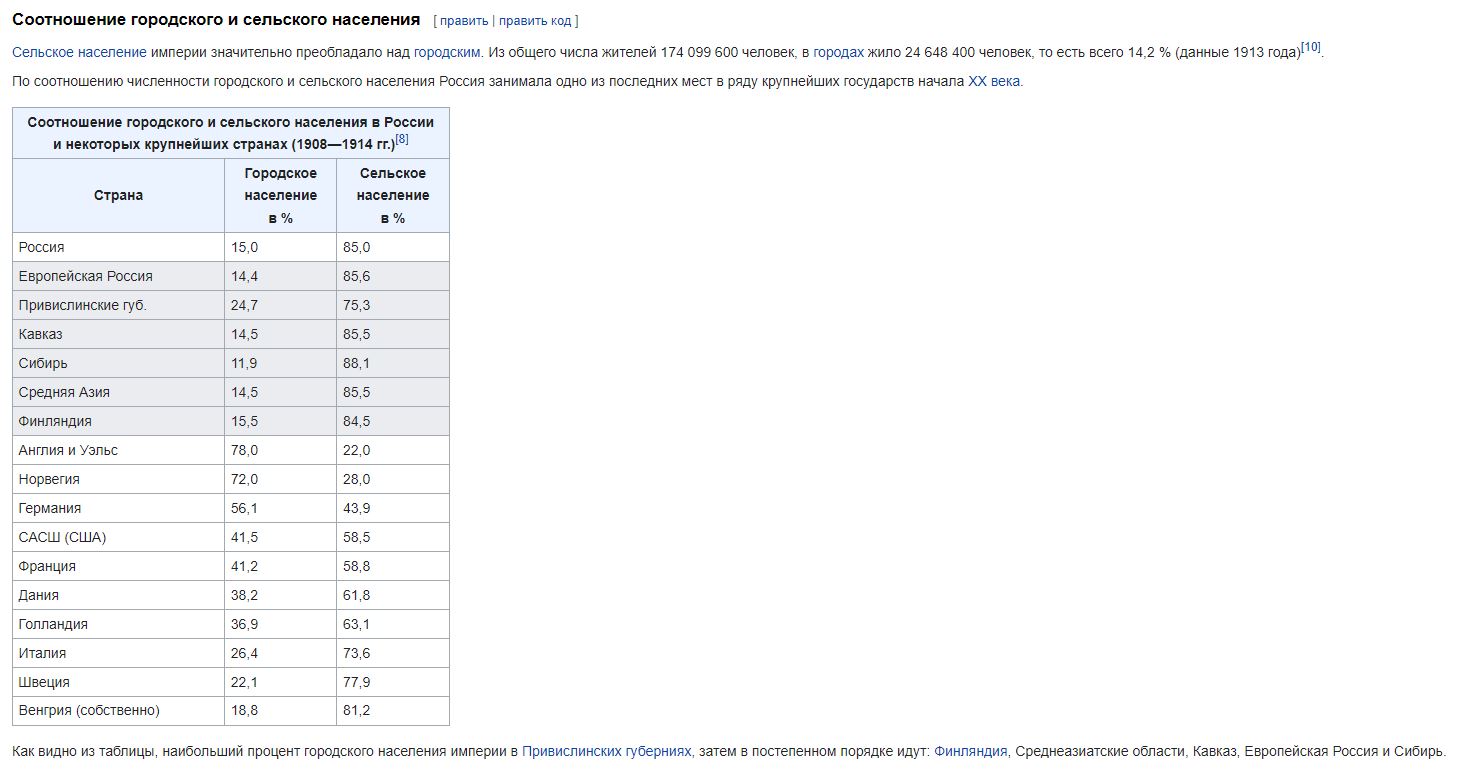The width and height of the screenshot is (1473, 769).
Task: Select the 'Голландия' row label
Action: [53, 624]
